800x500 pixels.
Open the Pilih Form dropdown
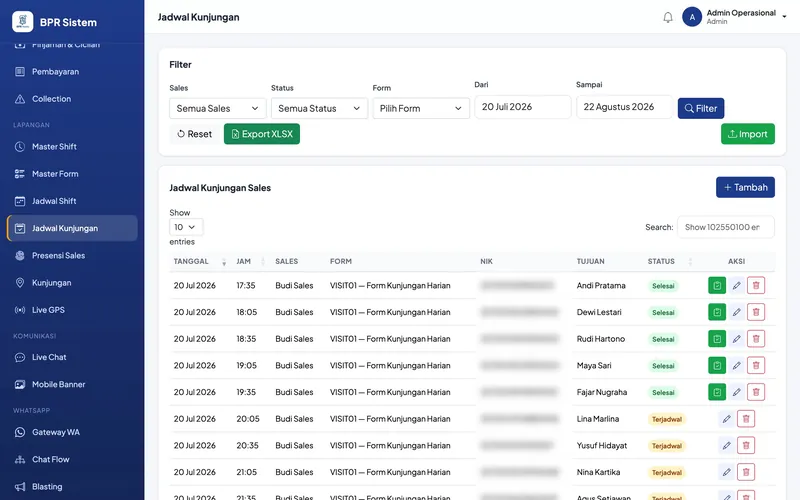(420, 108)
